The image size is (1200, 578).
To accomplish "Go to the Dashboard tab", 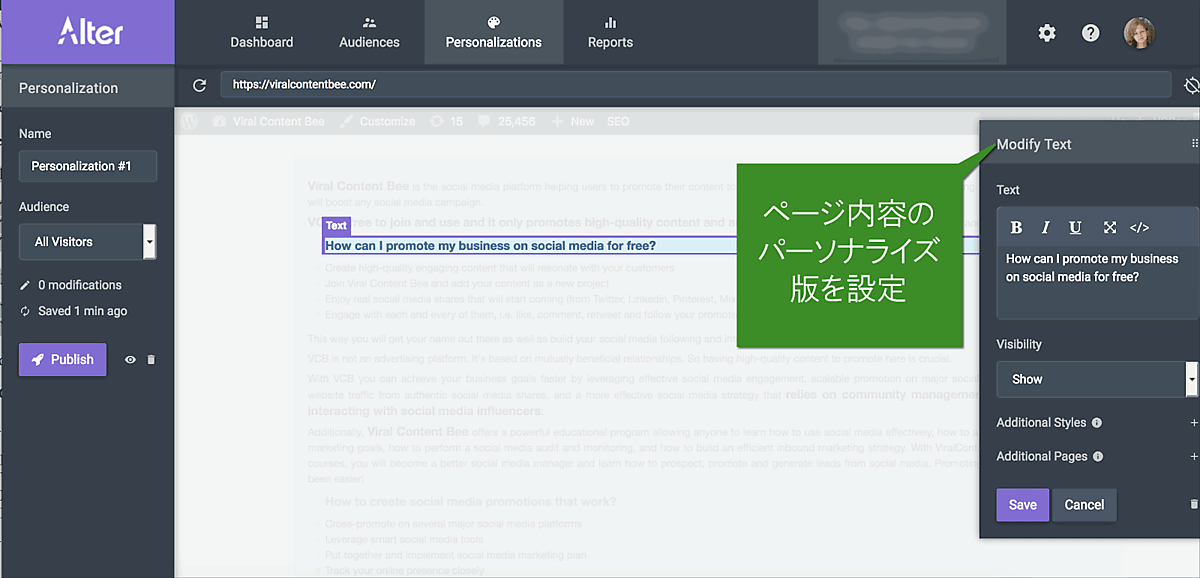I will [x=262, y=32].
